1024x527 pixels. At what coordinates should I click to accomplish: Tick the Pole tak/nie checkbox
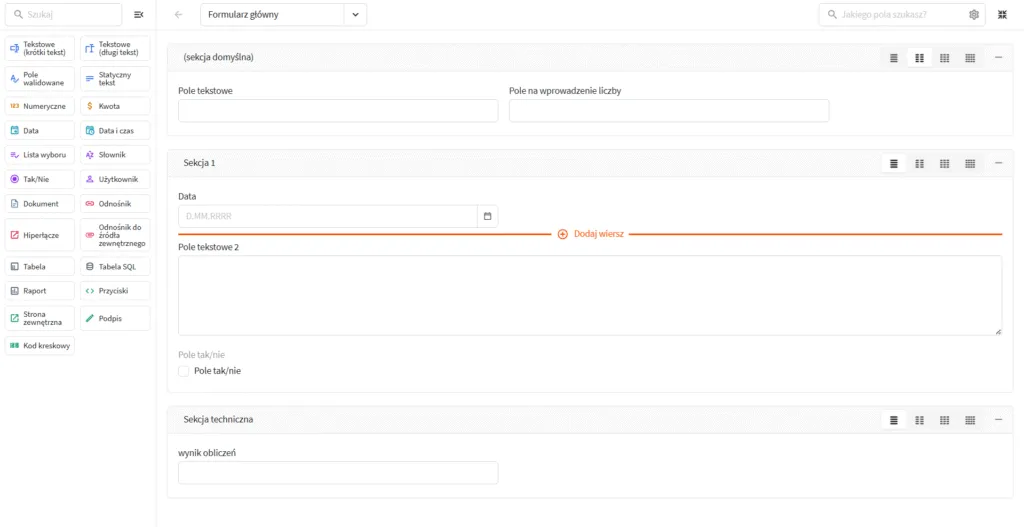click(184, 371)
